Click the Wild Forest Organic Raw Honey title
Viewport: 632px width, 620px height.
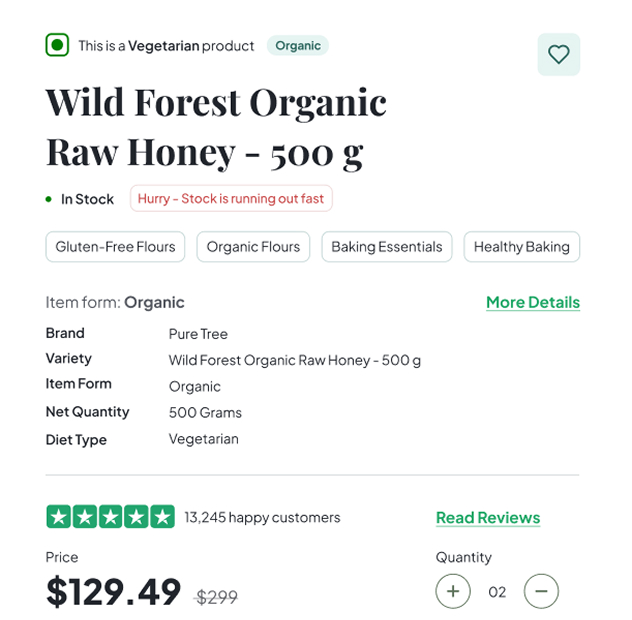[x=216, y=128]
